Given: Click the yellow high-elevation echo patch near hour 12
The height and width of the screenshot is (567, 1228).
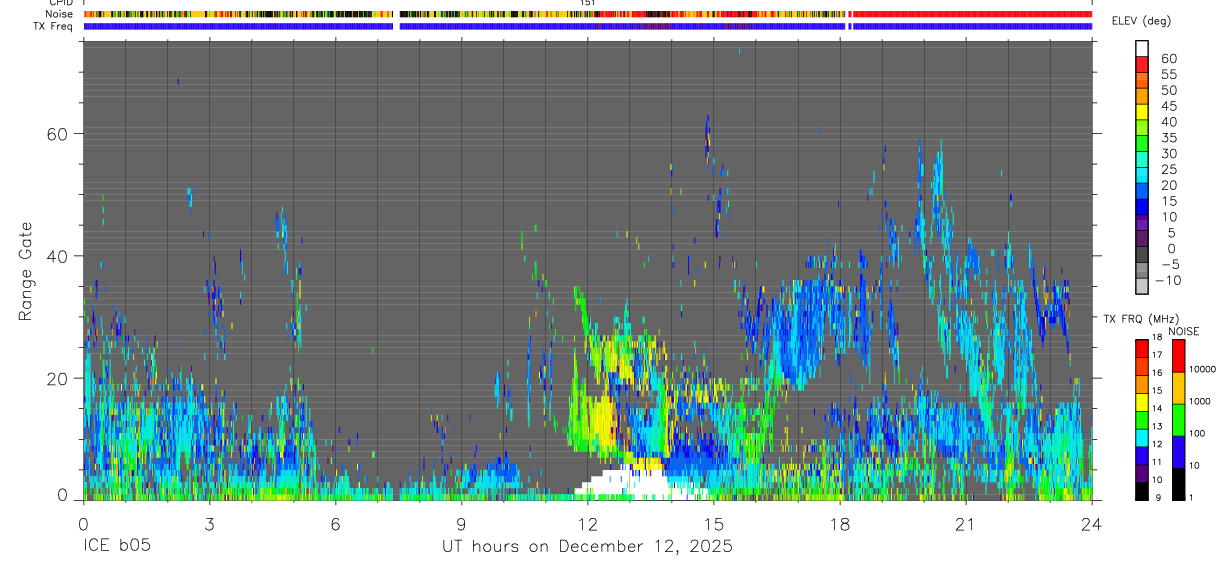Looking at the screenshot, I should coord(601,420).
